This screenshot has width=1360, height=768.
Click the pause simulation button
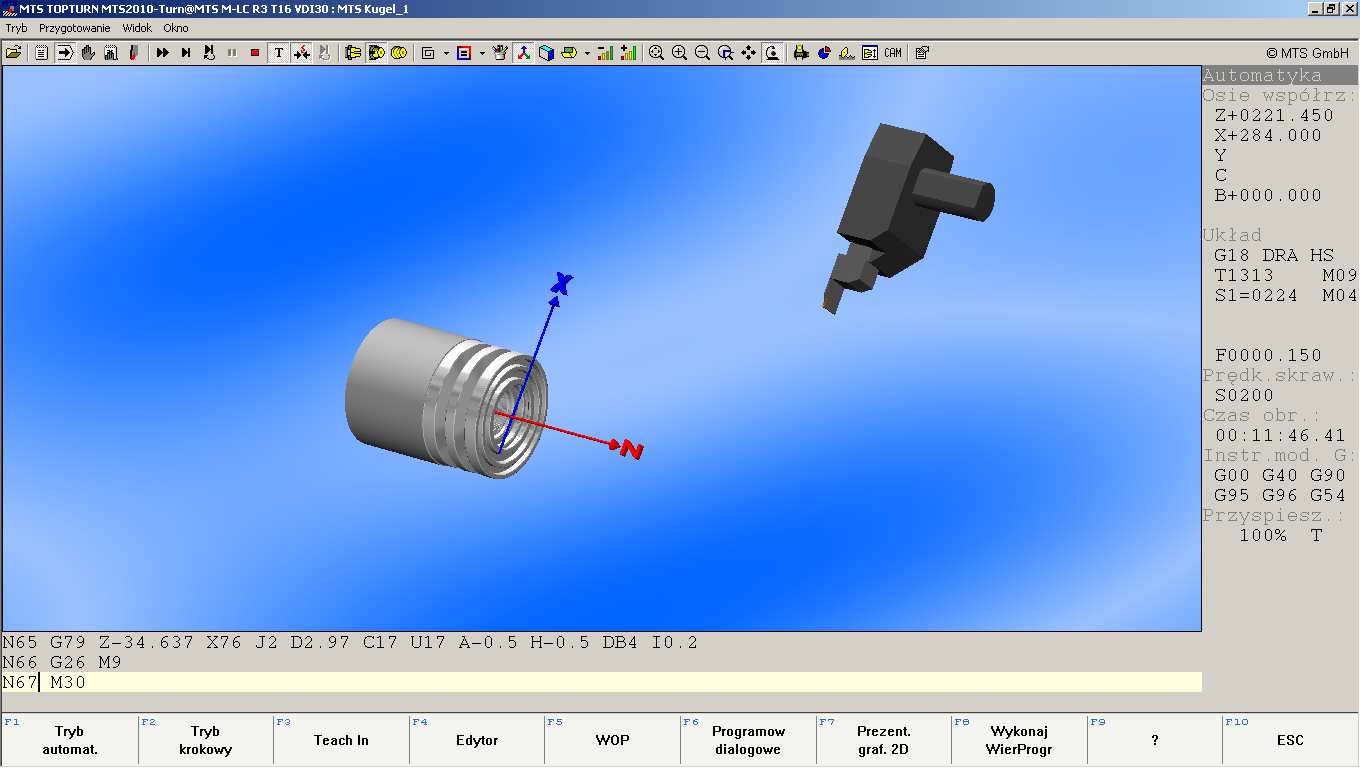coord(232,53)
